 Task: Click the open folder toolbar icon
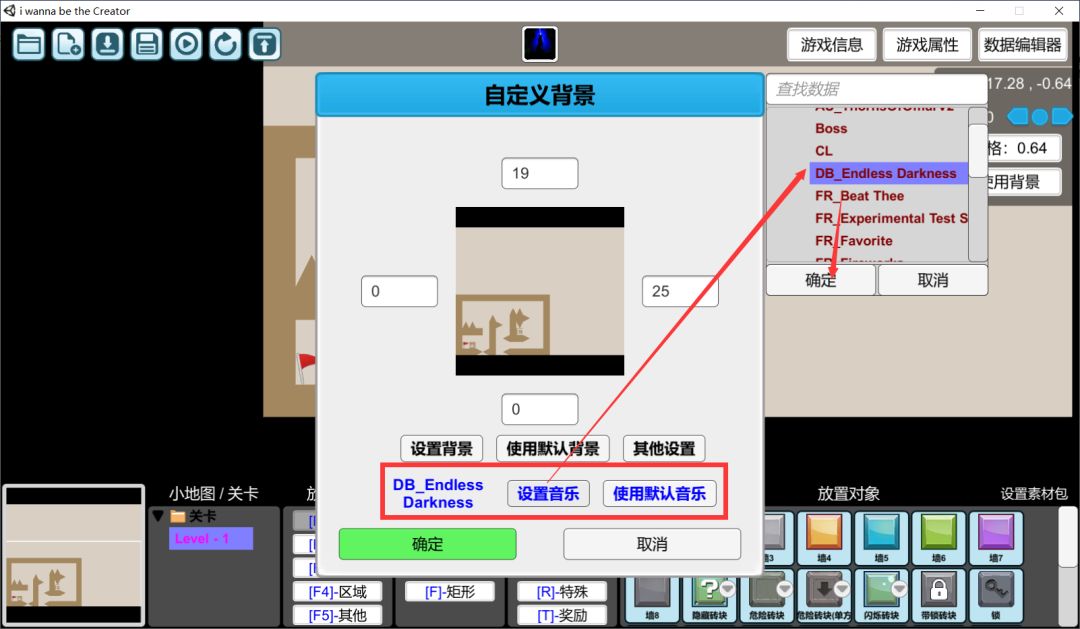tap(29, 44)
